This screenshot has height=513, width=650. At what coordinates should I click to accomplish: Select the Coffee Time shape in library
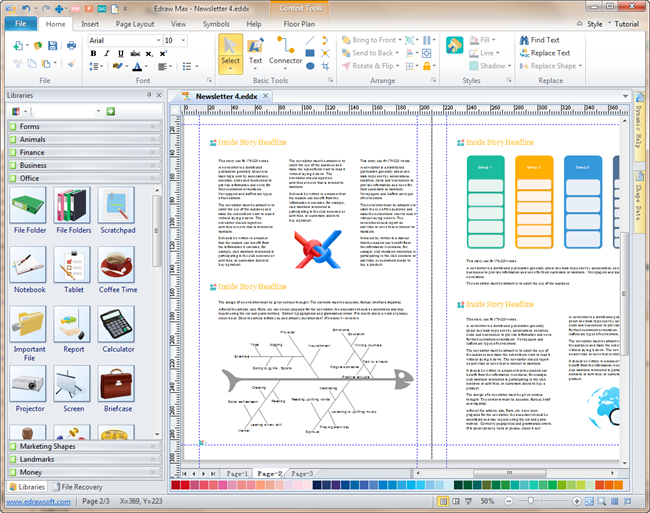click(x=117, y=267)
